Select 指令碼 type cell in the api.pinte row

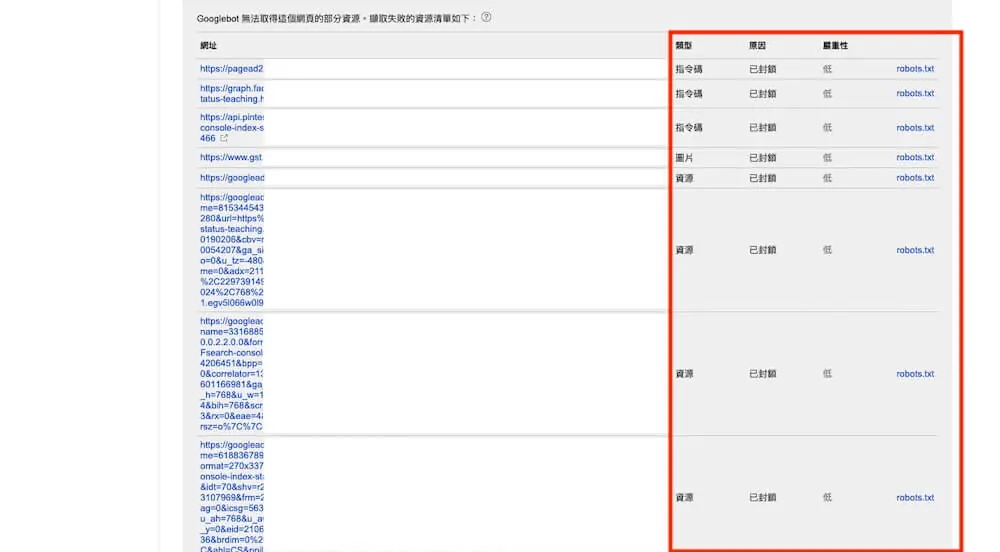coord(689,127)
